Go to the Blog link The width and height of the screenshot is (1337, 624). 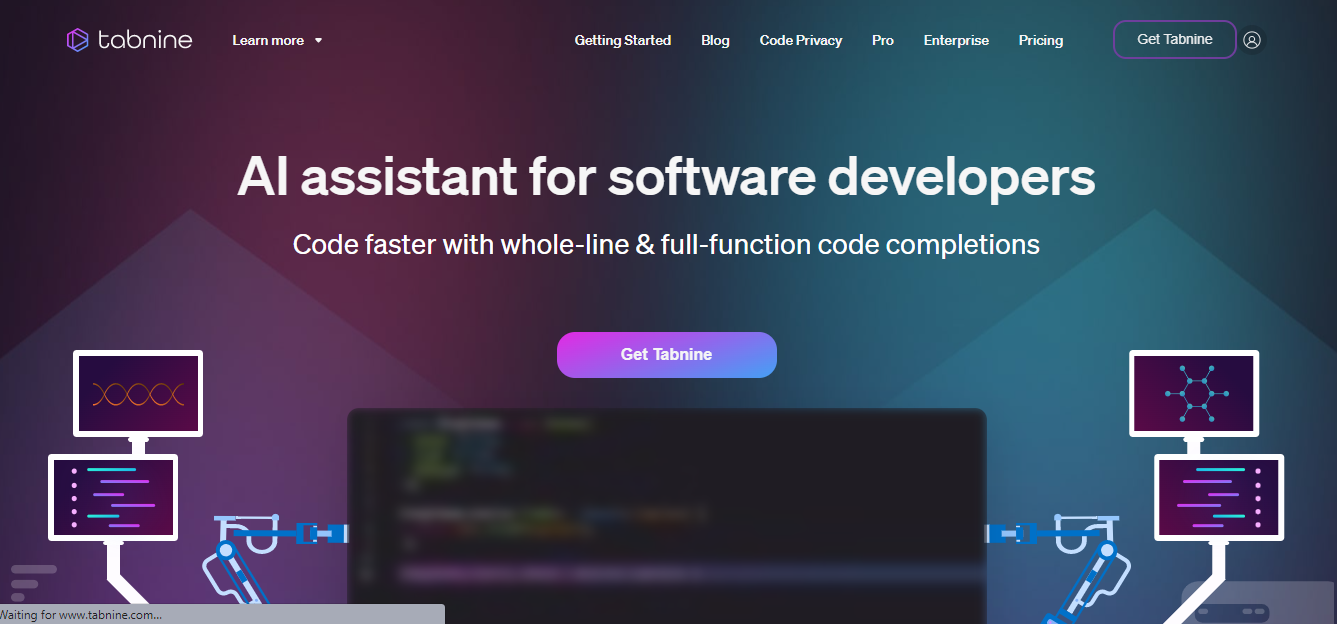(715, 40)
